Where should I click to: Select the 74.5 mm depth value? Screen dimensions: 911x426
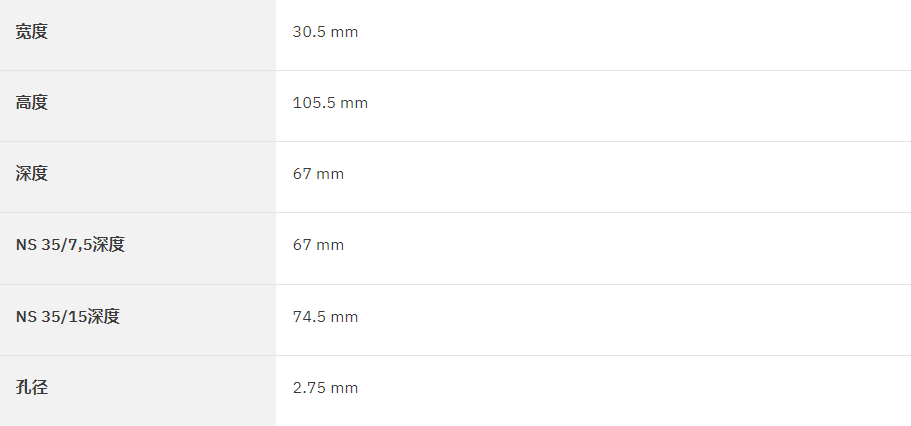[x=325, y=317]
